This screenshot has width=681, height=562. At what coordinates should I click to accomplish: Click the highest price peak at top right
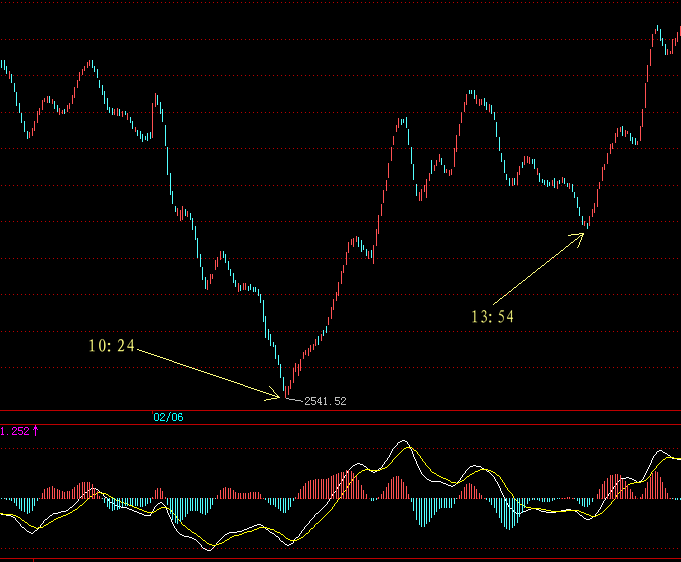tap(658, 30)
